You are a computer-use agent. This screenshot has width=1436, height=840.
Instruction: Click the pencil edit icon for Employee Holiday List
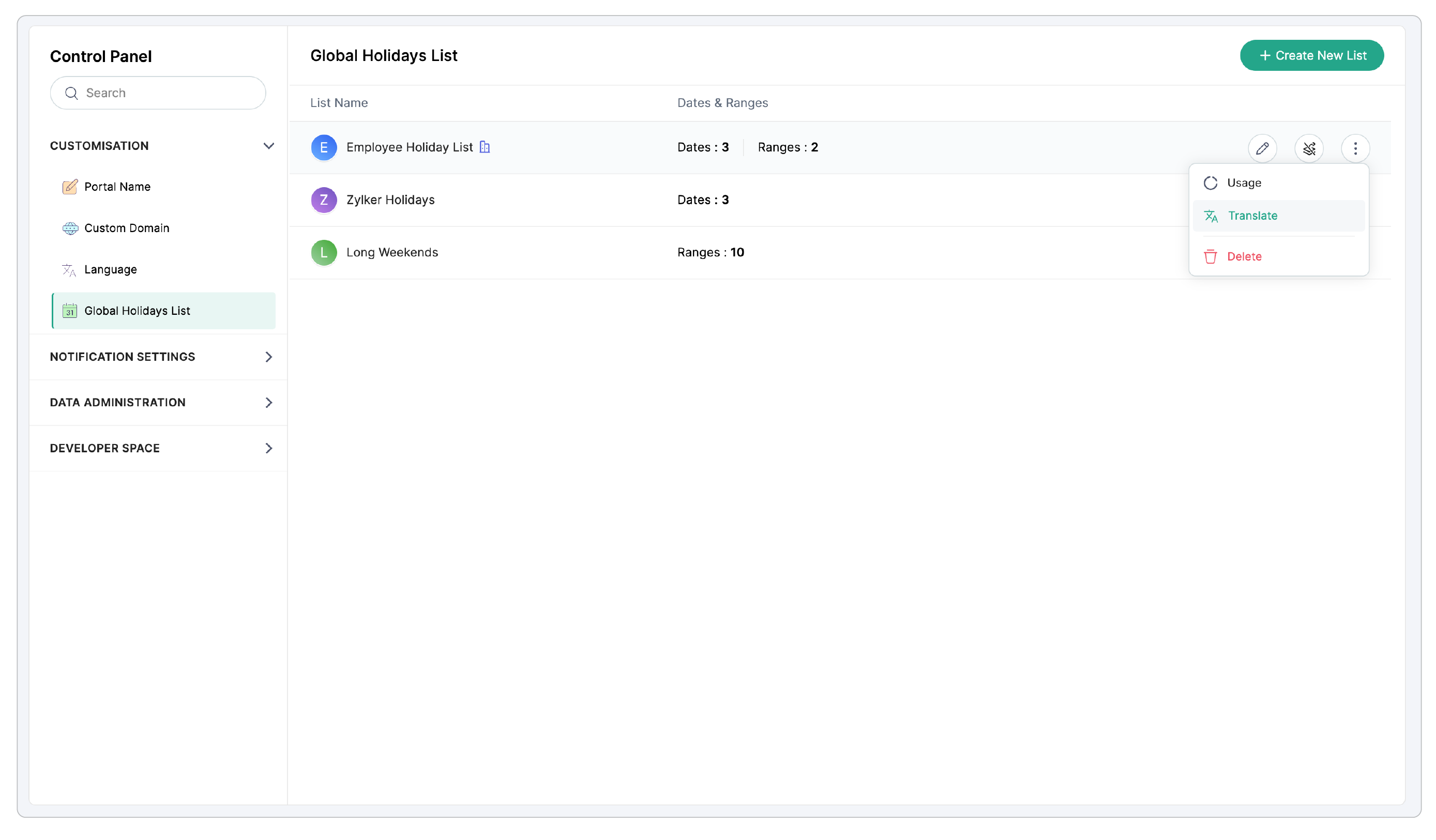[x=1262, y=148]
